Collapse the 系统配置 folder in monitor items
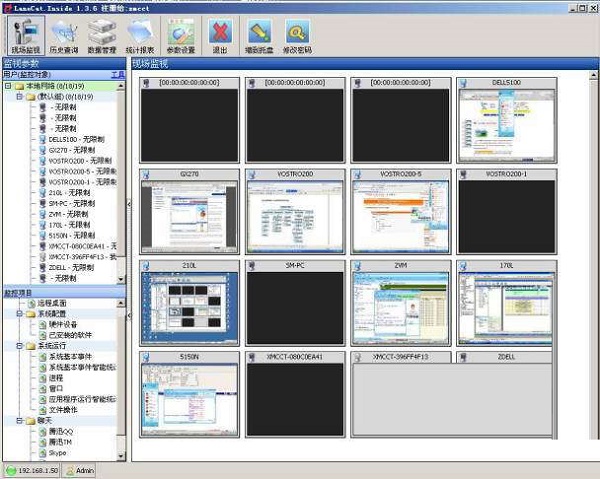 tap(19, 313)
